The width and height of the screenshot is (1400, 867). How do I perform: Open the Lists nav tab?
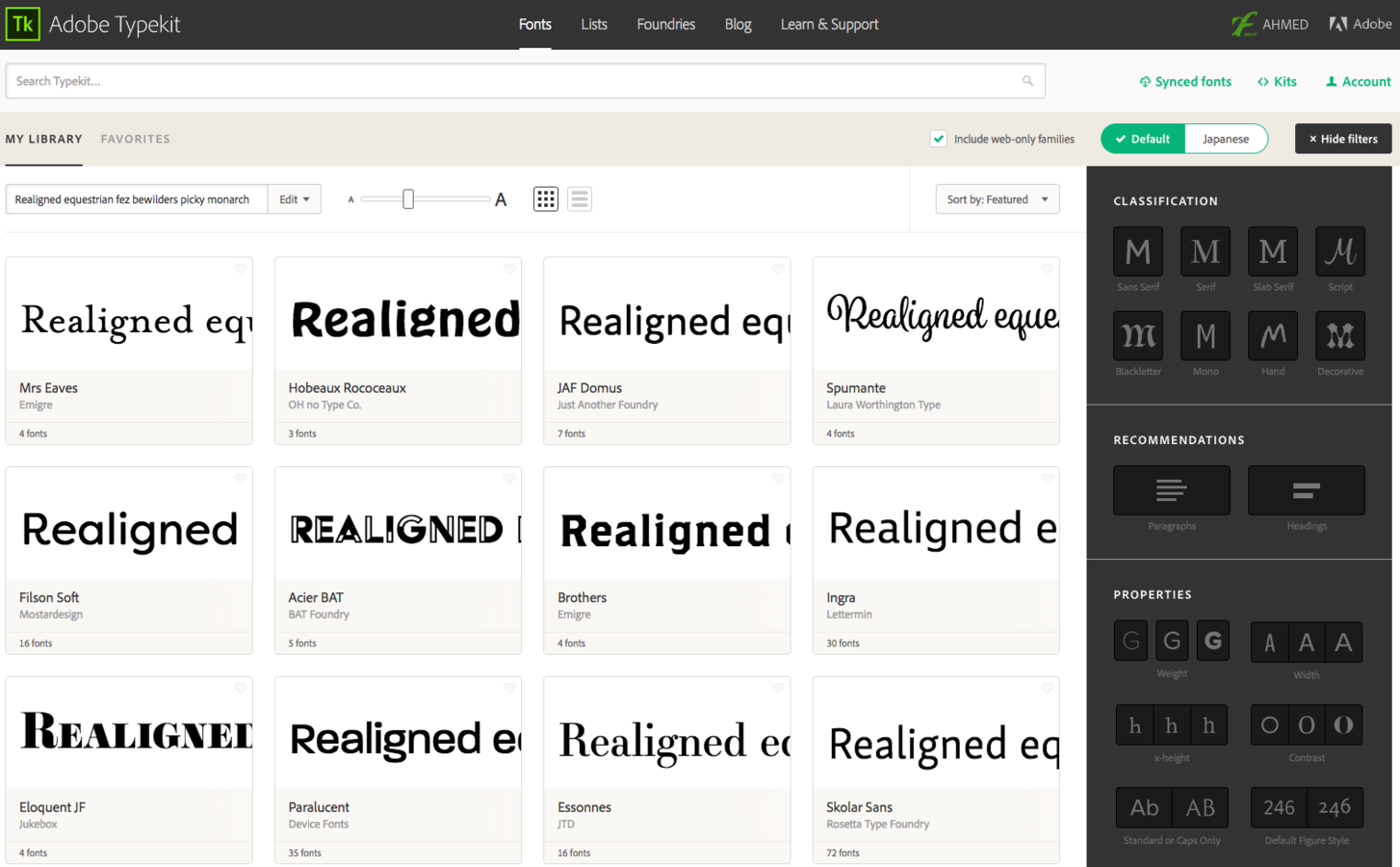pos(594,24)
